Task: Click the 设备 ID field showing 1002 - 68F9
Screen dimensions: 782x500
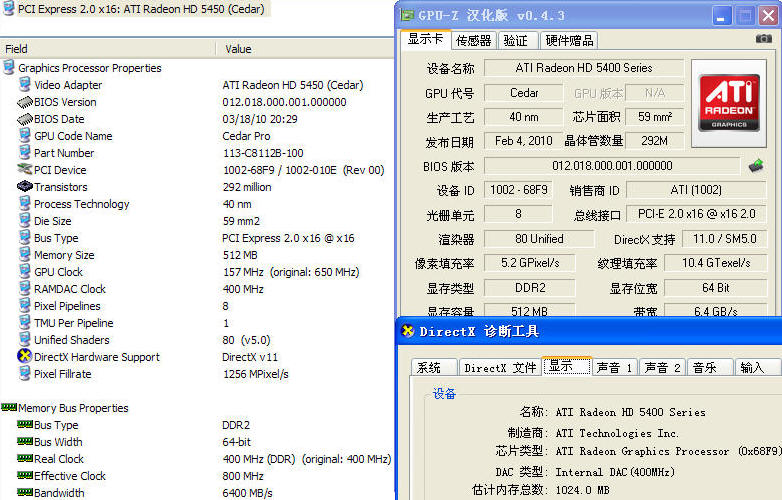Action: [519, 190]
